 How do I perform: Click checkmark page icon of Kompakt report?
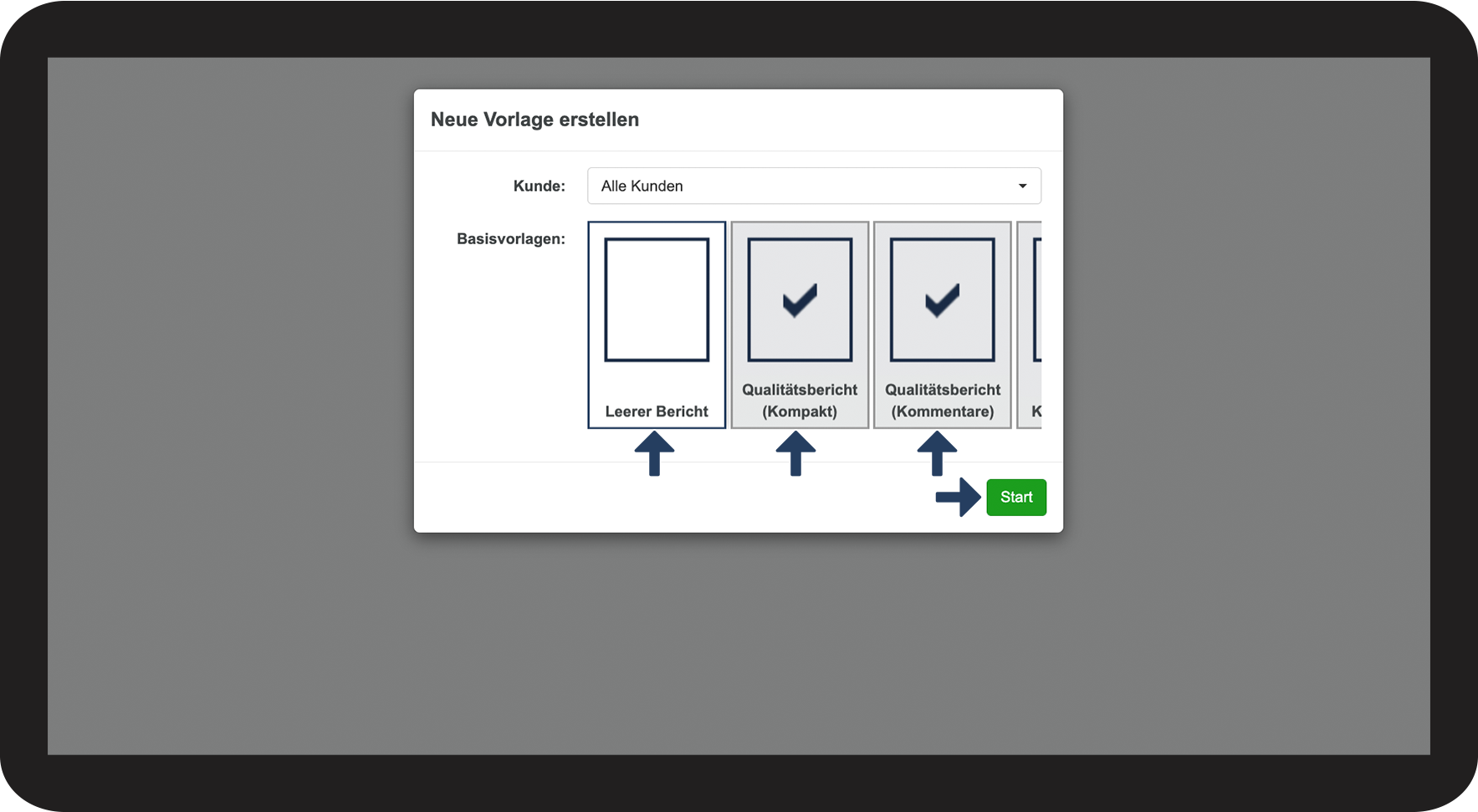tap(800, 299)
